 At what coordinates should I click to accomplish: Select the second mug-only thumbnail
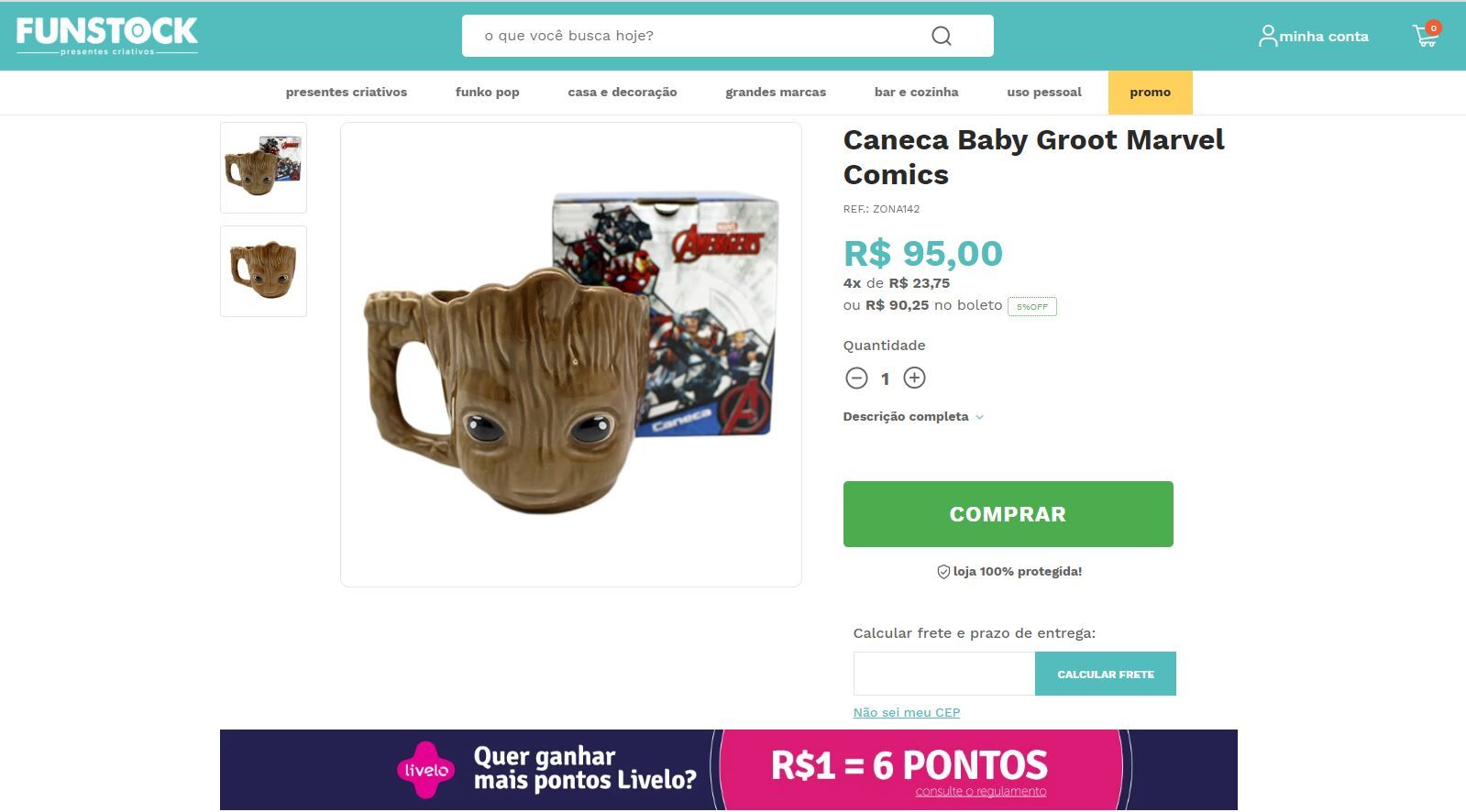[x=264, y=271]
